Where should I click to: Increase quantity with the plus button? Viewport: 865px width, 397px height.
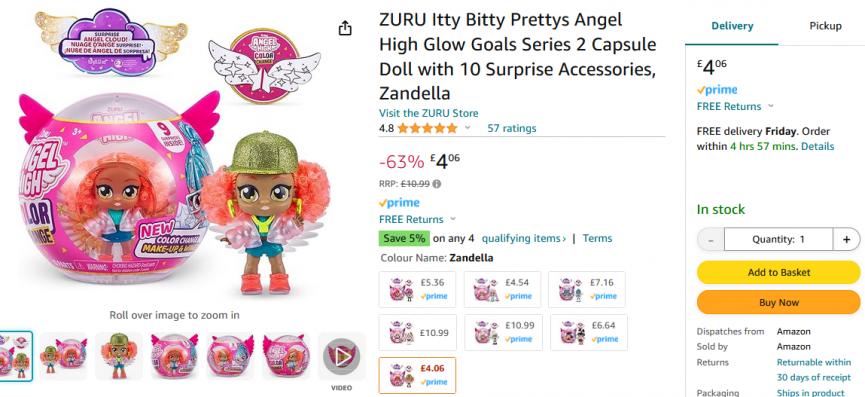[x=846, y=239]
